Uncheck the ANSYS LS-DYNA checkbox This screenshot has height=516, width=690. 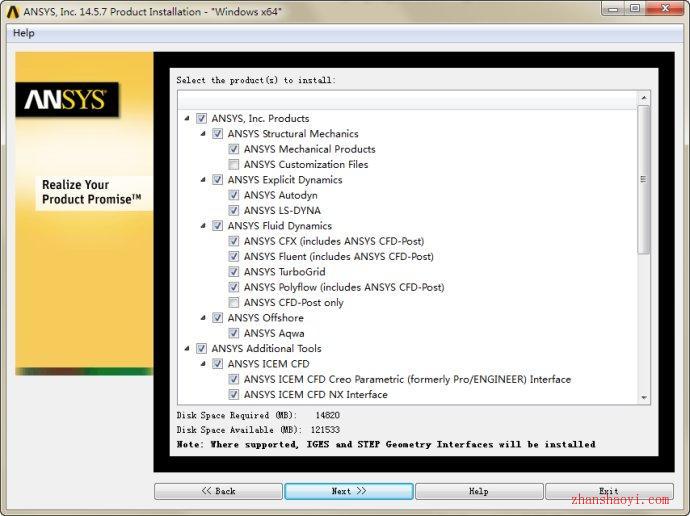(x=234, y=211)
